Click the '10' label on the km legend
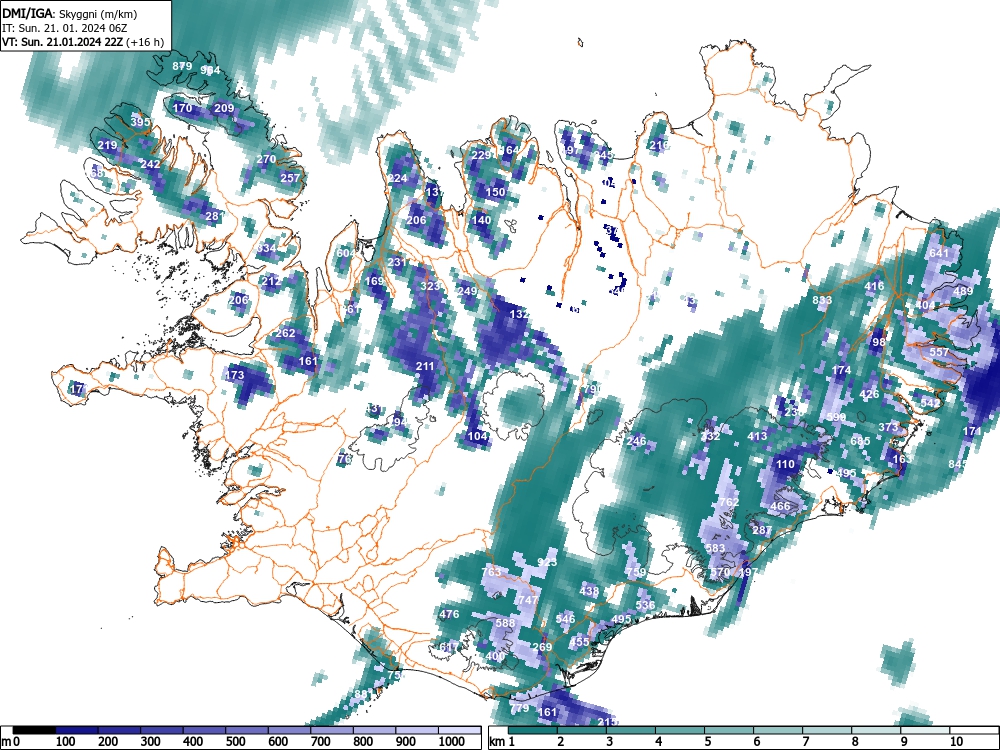 click(x=957, y=742)
